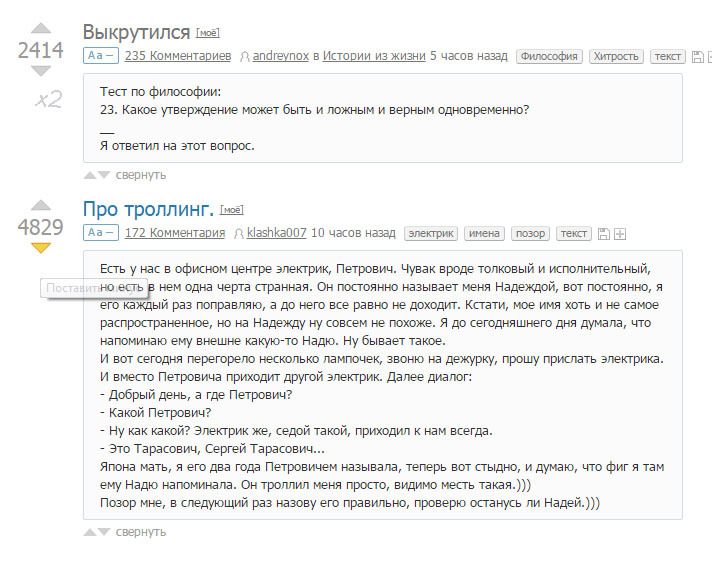Collapse the first post with "свернуть"
This screenshot has width=712, height=561.
coord(140,175)
